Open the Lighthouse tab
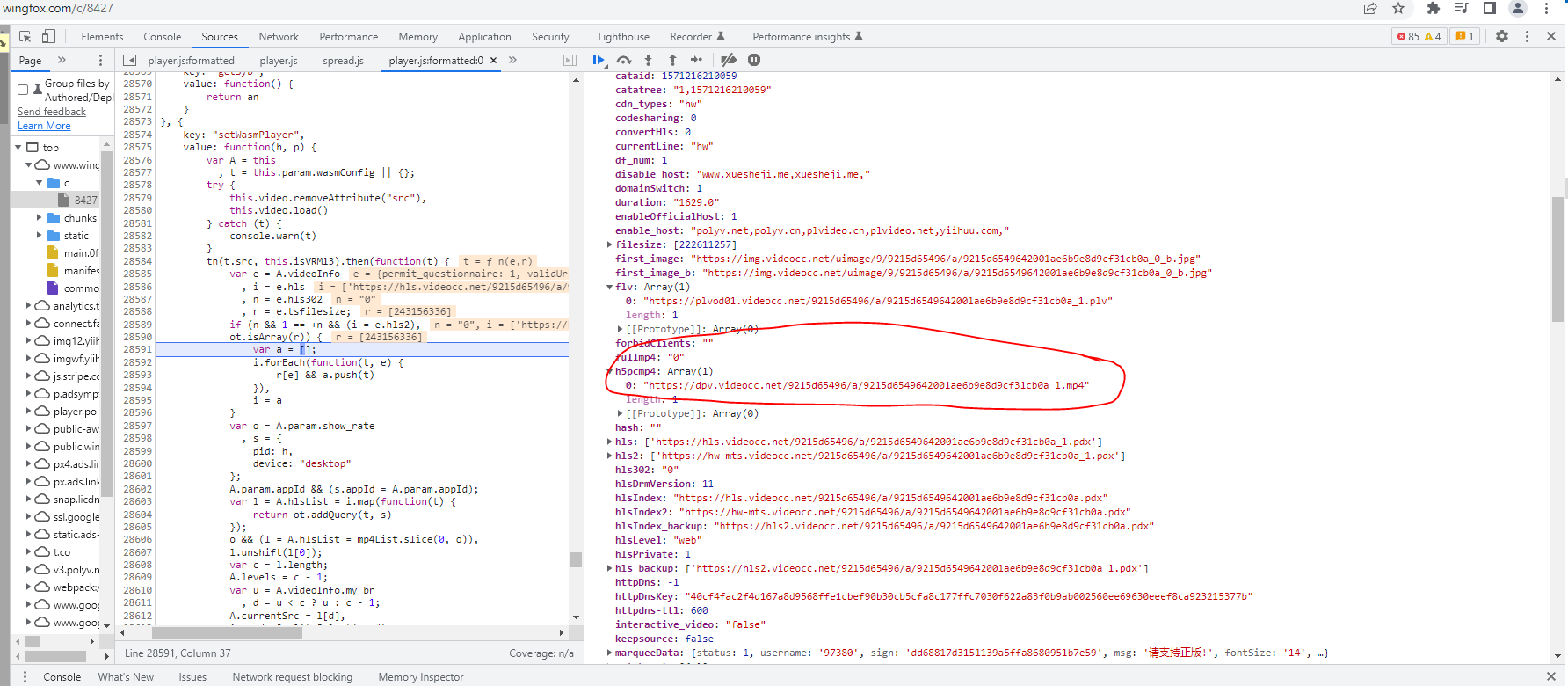This screenshot has width=1568, height=686. click(624, 37)
